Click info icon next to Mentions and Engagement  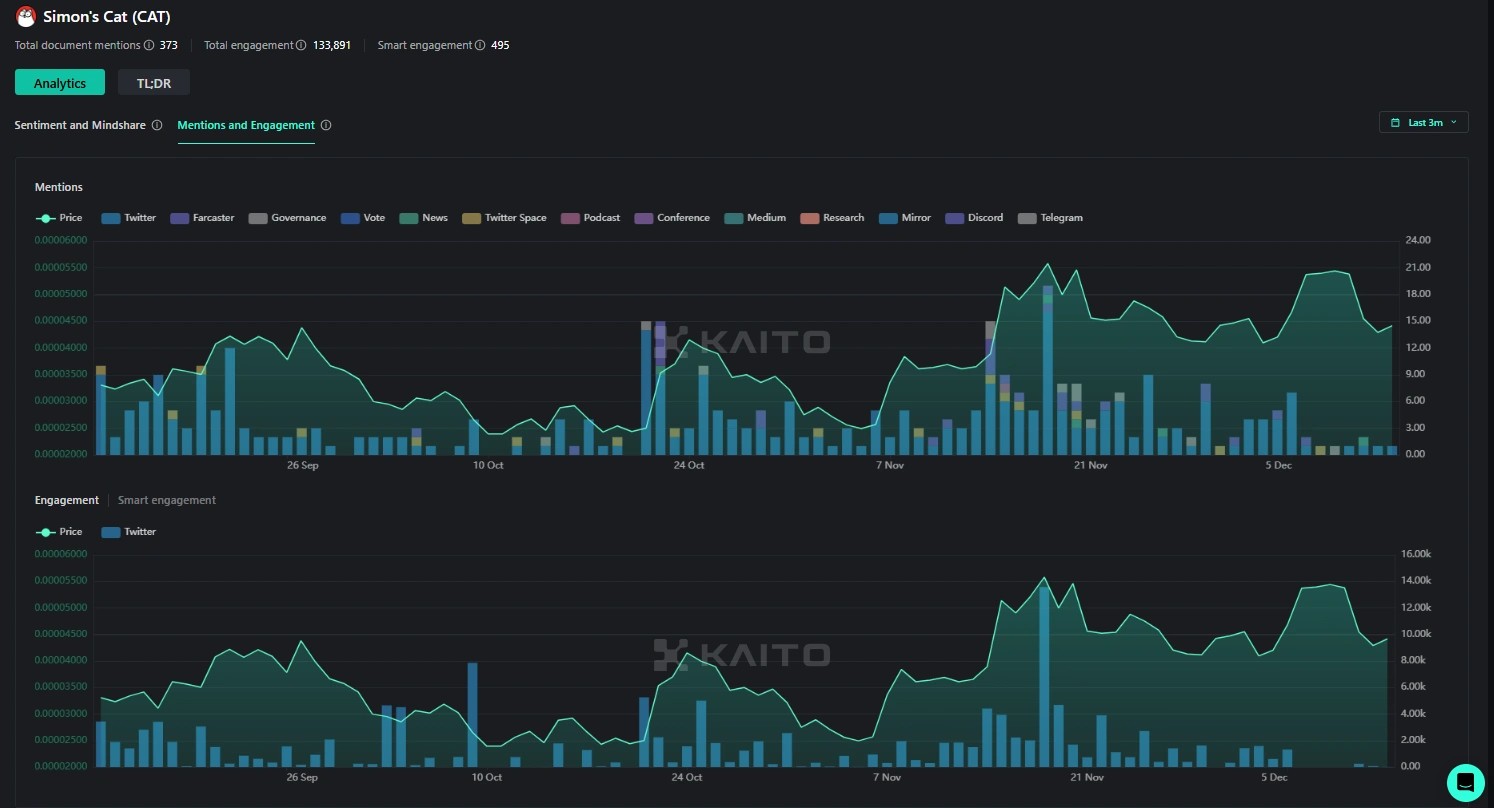pos(326,126)
